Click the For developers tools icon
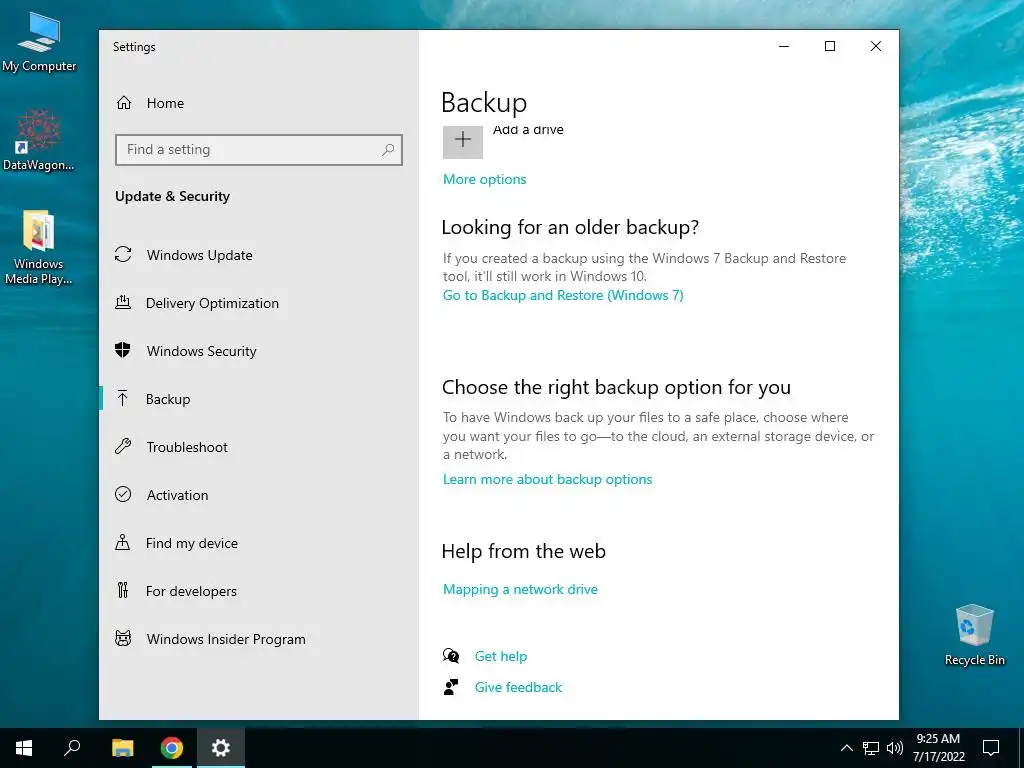1024x768 pixels. coord(123,590)
